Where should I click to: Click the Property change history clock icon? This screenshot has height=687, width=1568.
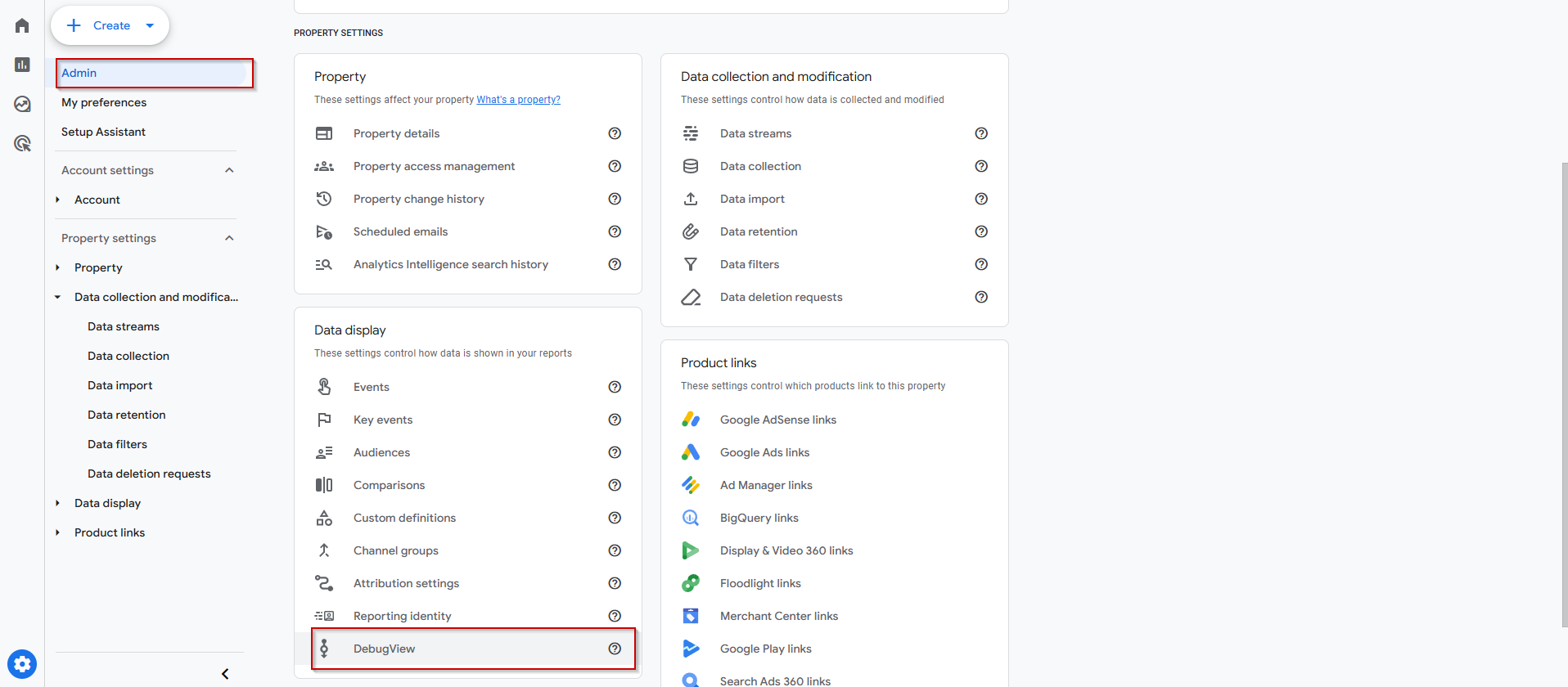click(x=324, y=199)
